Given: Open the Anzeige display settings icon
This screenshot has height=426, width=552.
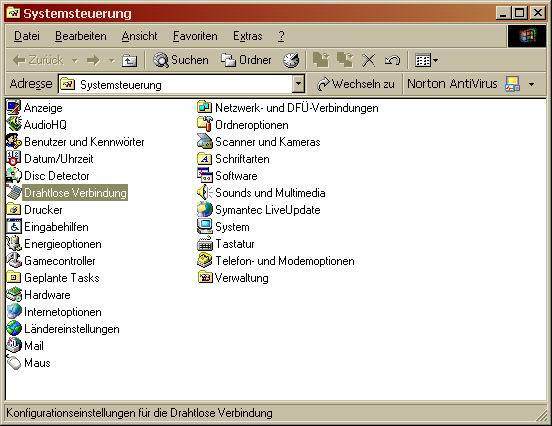Looking at the screenshot, I should pos(14,108).
